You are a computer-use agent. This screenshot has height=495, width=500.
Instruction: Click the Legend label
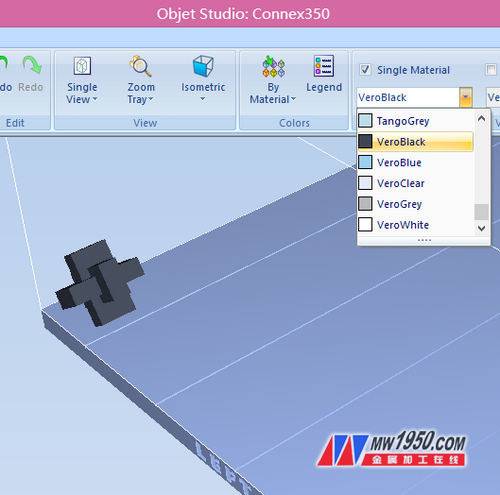(x=324, y=87)
